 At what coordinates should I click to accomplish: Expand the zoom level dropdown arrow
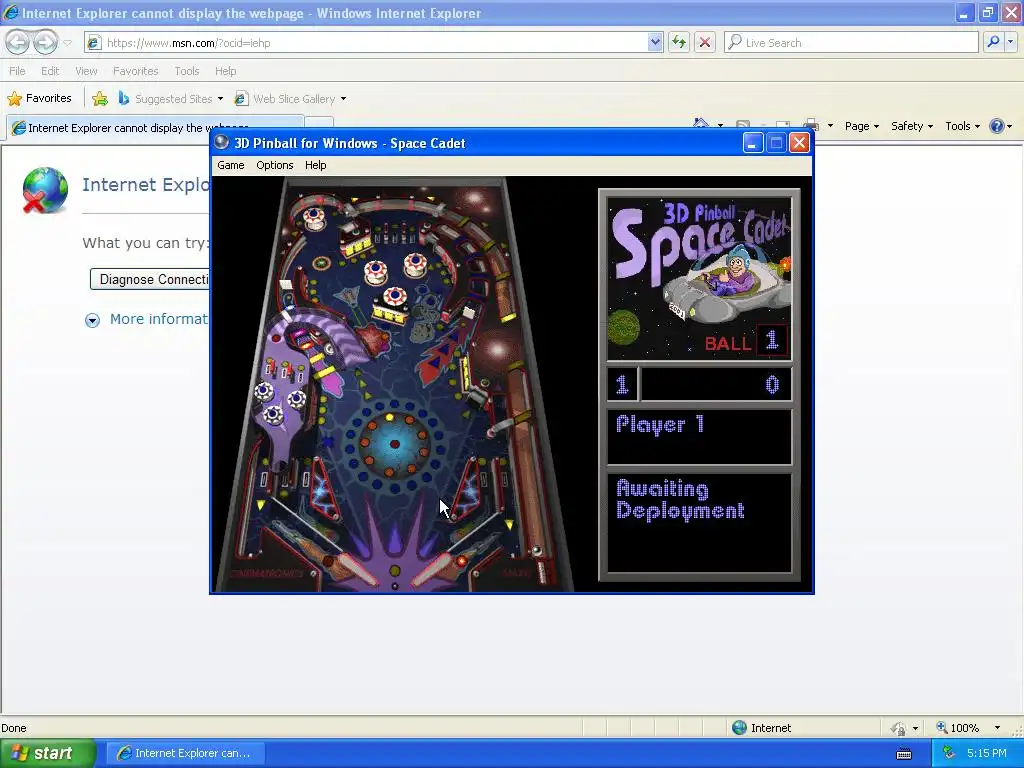pyautogui.click(x=997, y=728)
